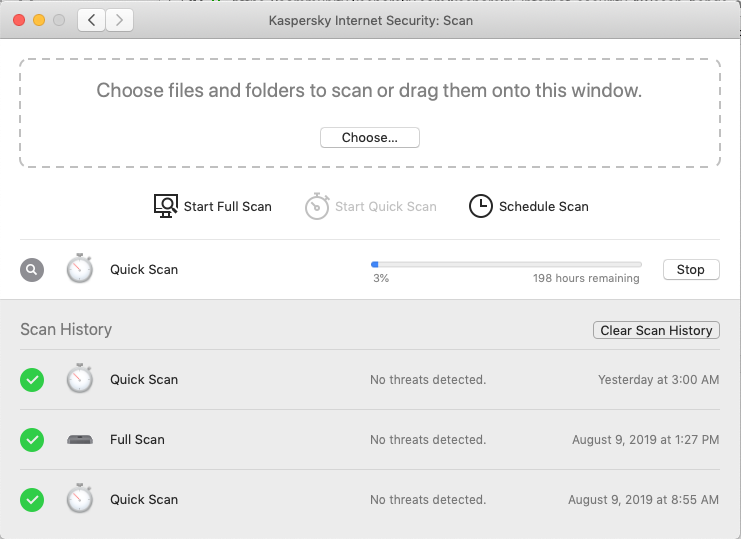This screenshot has width=741, height=539.
Task: Click the Start Full Scan monitor icon
Action: coord(166,206)
